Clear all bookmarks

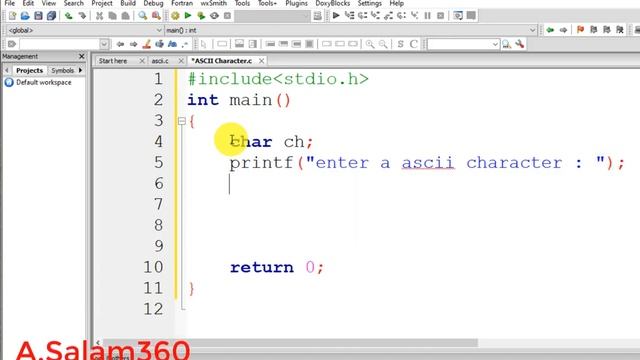click(x=620, y=30)
